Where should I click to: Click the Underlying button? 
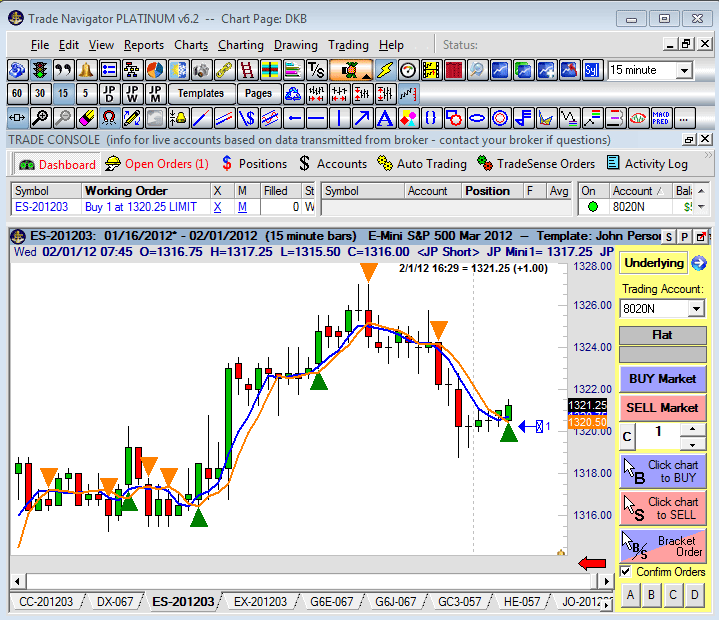(654, 263)
